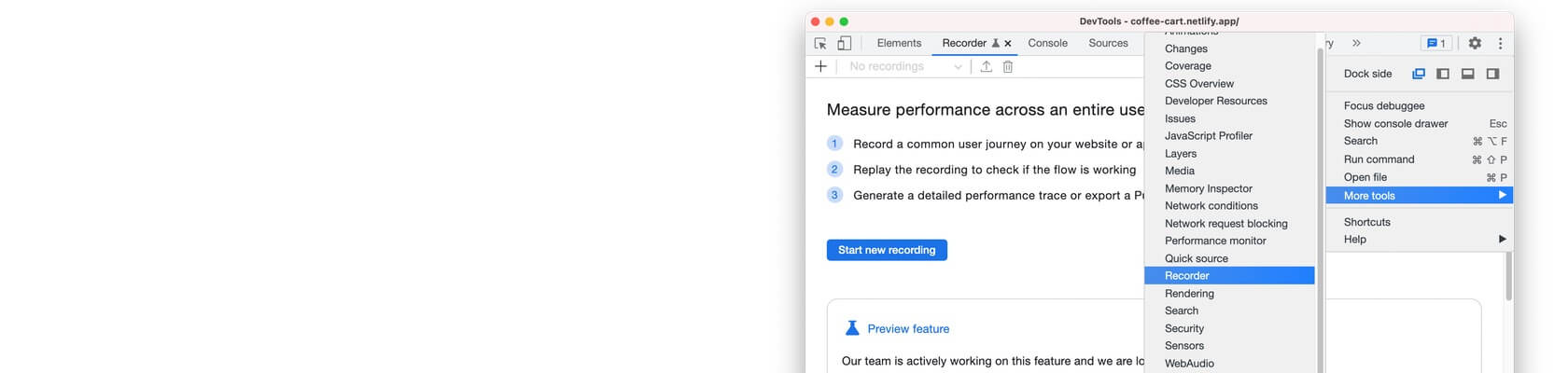
Task: Choose Shortcuts in the DevTools menu
Action: 1366,222
